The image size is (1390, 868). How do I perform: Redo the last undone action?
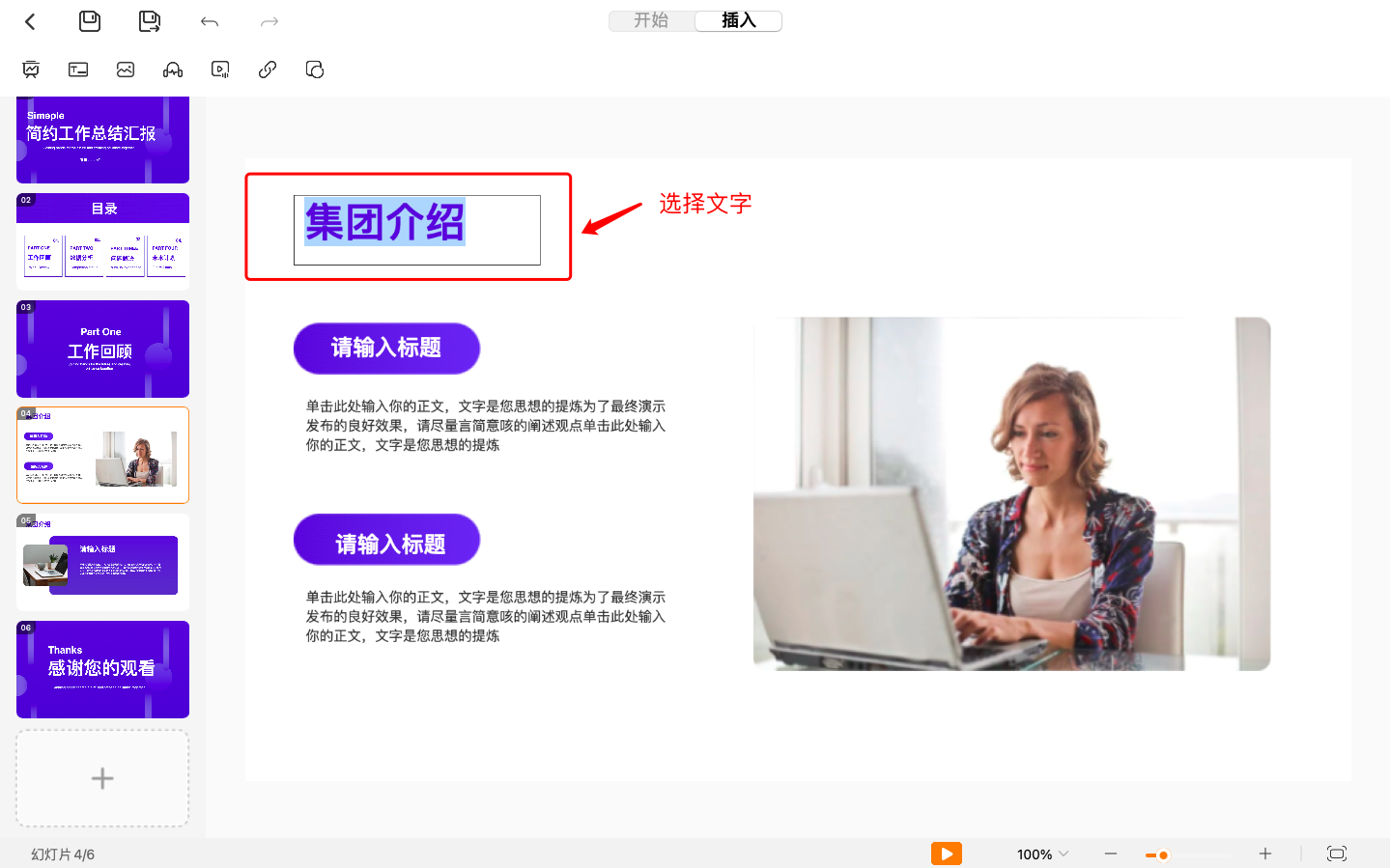267,20
